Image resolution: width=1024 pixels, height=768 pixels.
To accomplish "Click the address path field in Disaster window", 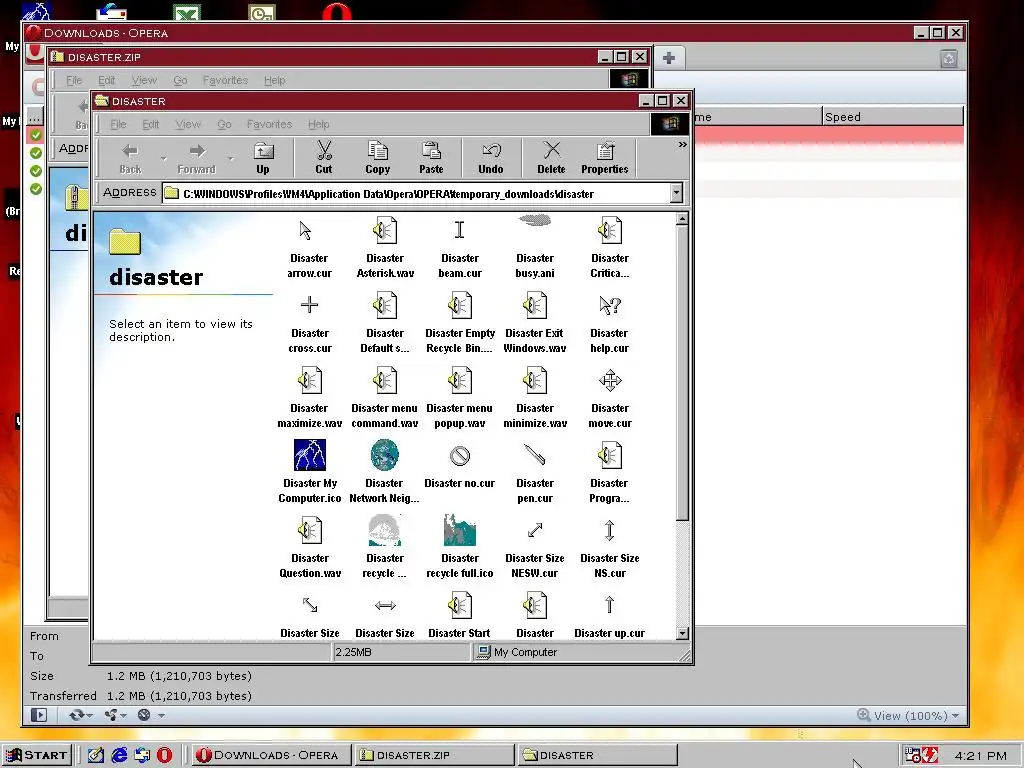I will 416,193.
